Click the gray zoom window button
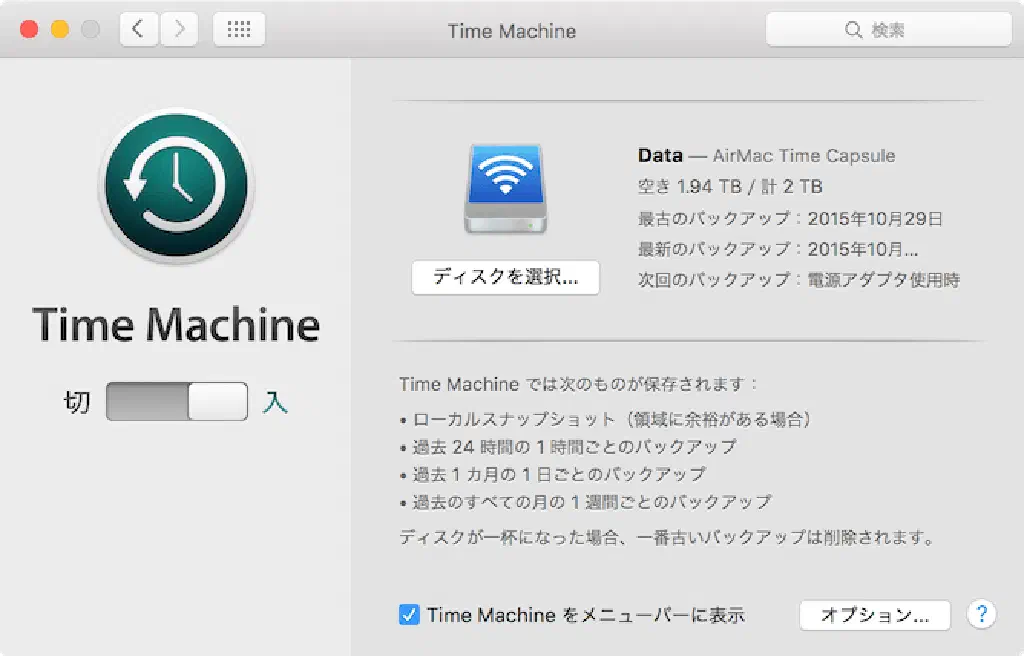 point(90,30)
